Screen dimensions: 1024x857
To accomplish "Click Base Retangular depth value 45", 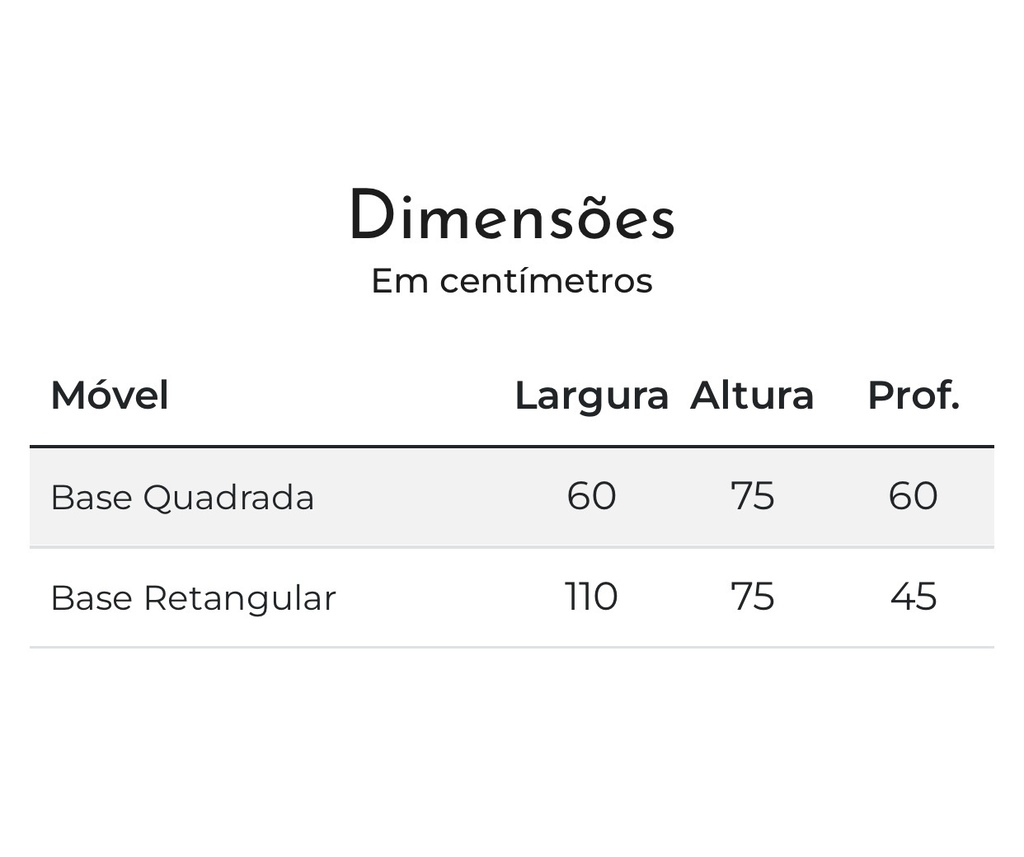I will pos(913,596).
